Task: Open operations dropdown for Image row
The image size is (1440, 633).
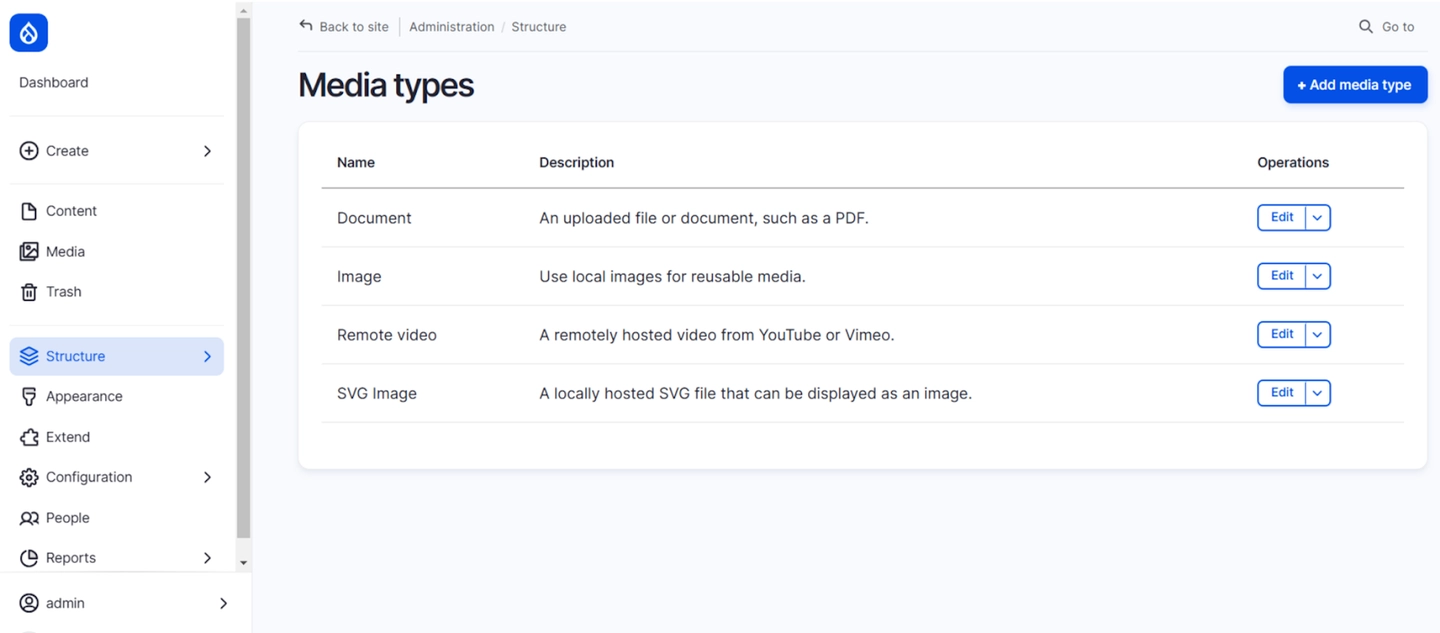Action: coord(1318,276)
